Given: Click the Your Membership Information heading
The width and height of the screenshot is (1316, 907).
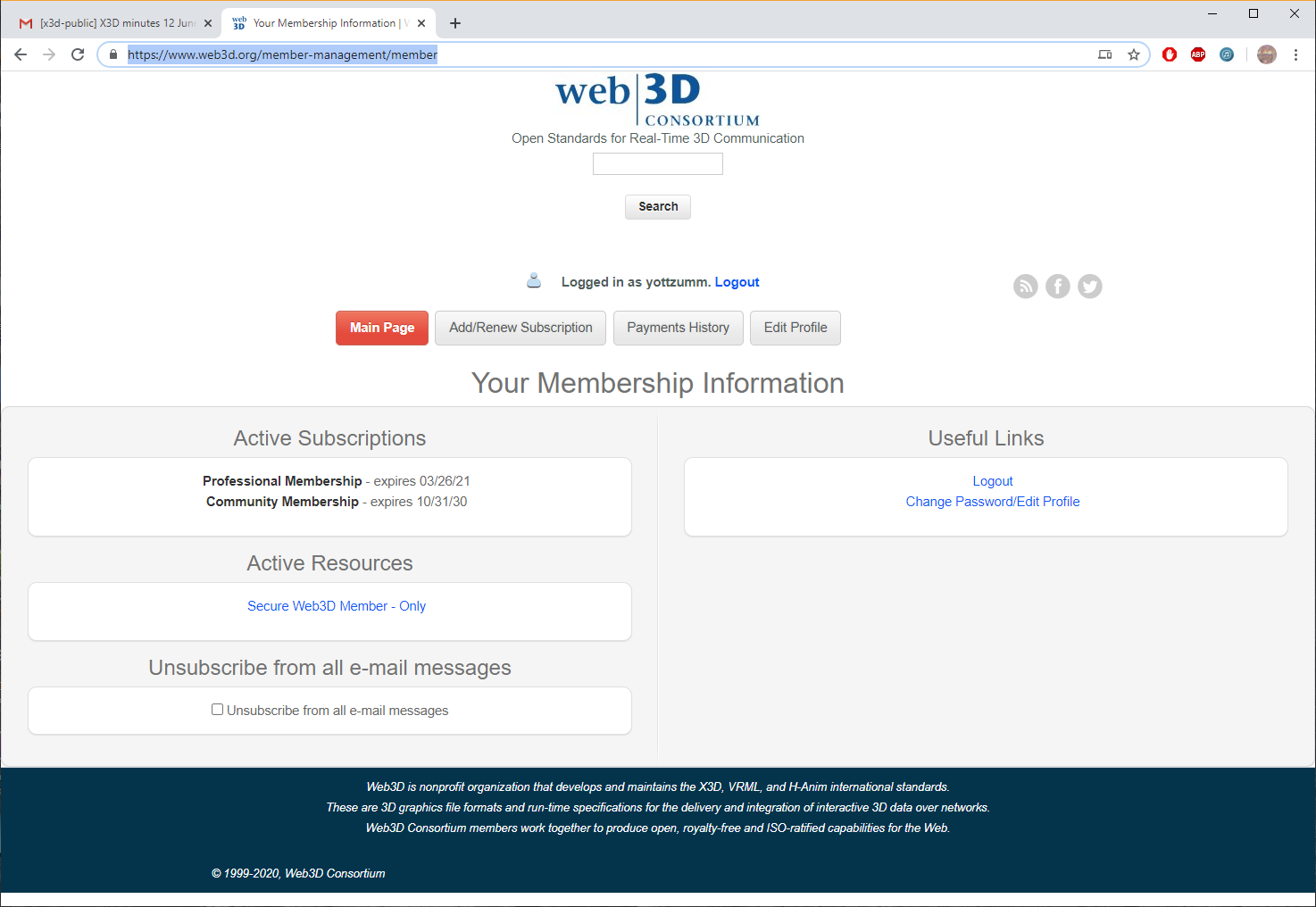Looking at the screenshot, I should click(x=658, y=383).
